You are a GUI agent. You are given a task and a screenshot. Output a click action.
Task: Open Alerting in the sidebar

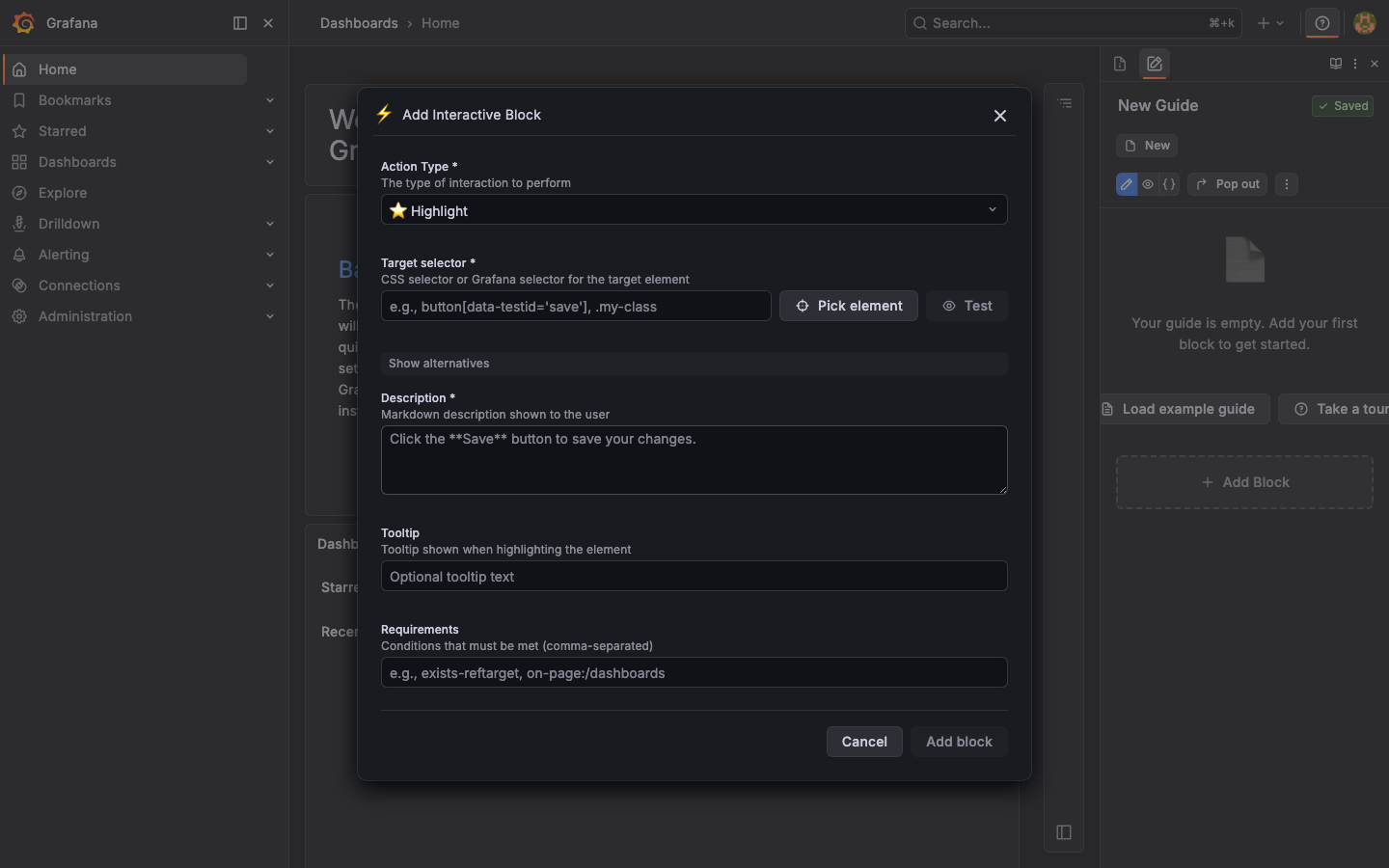click(64, 255)
